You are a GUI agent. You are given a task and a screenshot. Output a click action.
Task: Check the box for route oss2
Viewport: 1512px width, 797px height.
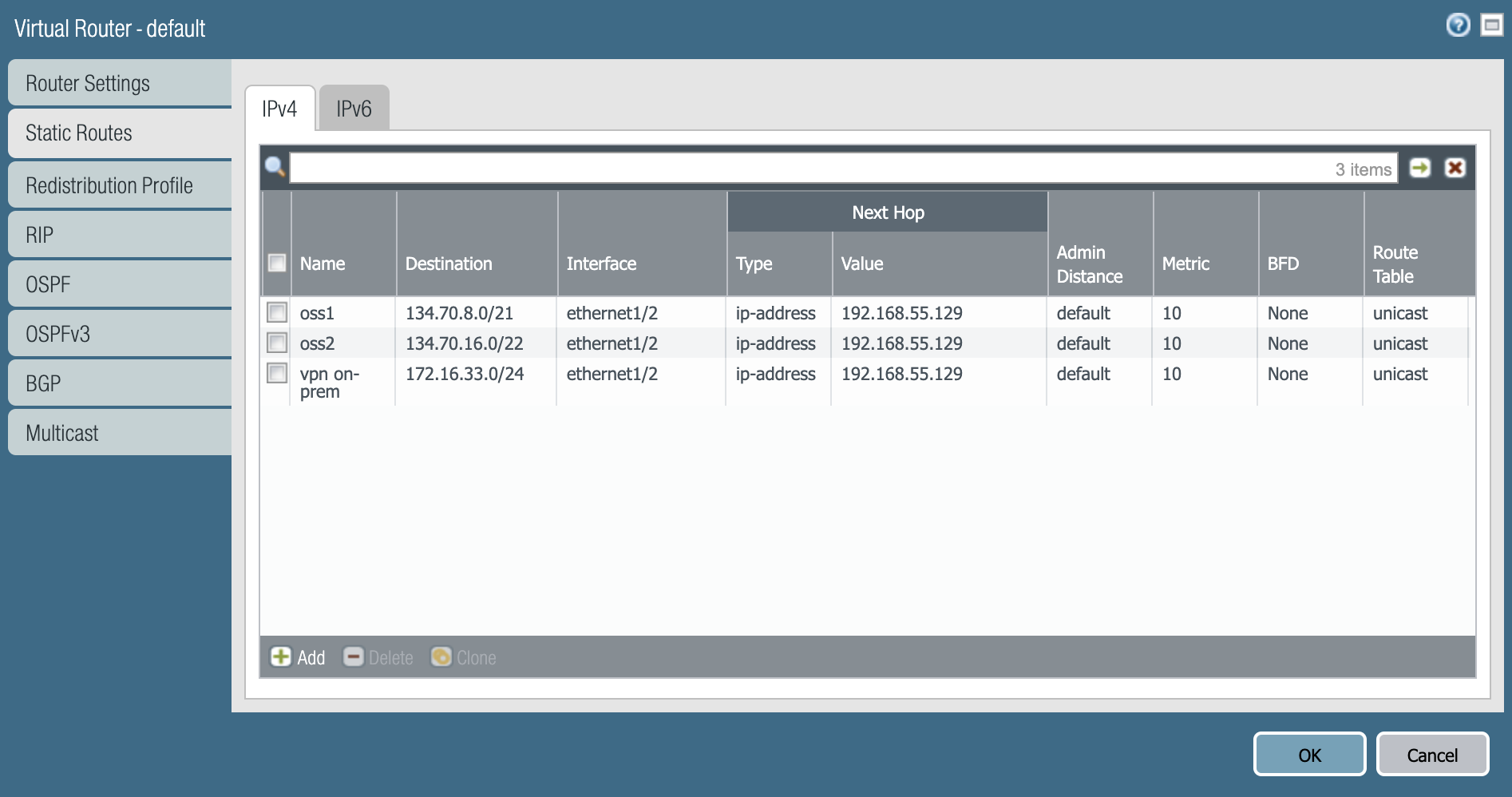(x=277, y=343)
